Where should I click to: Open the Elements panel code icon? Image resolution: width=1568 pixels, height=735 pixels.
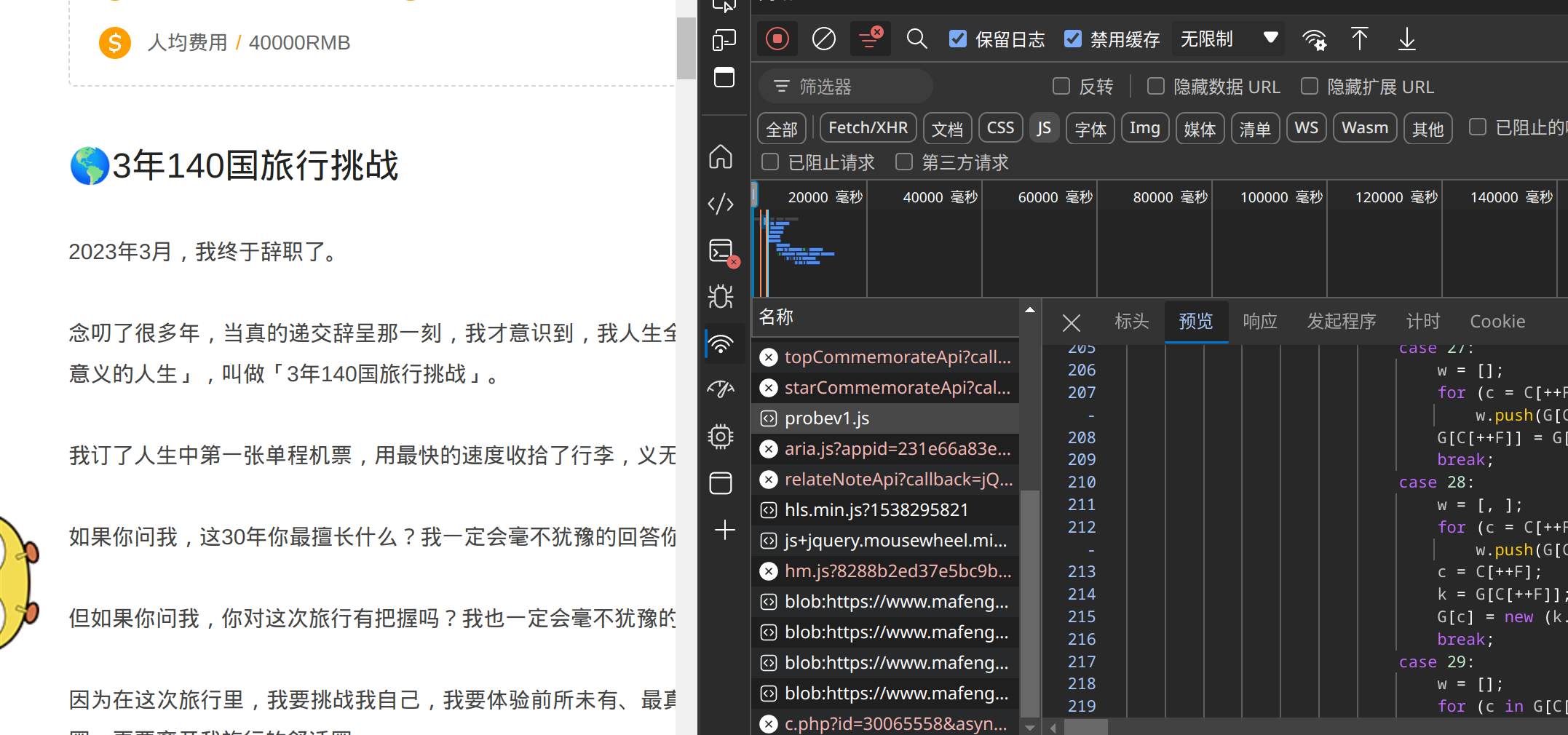(x=721, y=204)
